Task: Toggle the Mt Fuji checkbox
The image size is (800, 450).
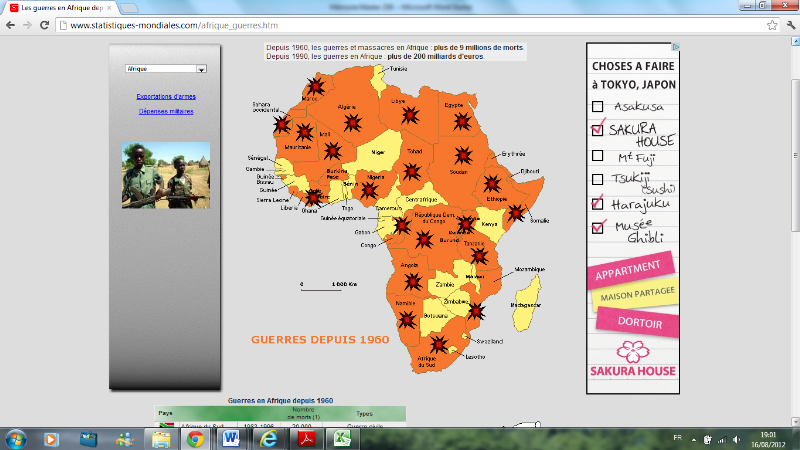Action: (597, 155)
